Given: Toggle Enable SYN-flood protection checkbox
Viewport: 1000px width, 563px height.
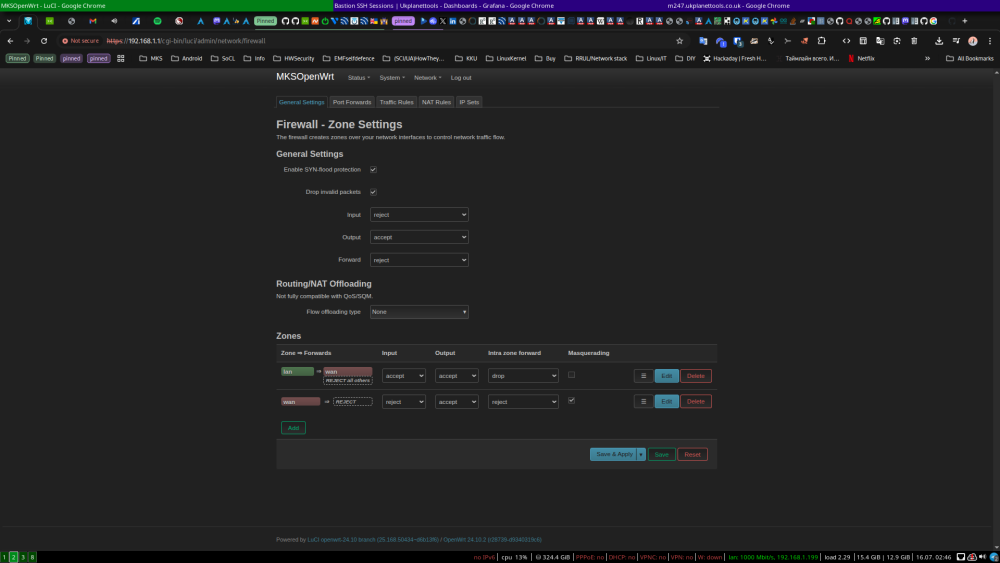Looking at the screenshot, I should (x=373, y=170).
